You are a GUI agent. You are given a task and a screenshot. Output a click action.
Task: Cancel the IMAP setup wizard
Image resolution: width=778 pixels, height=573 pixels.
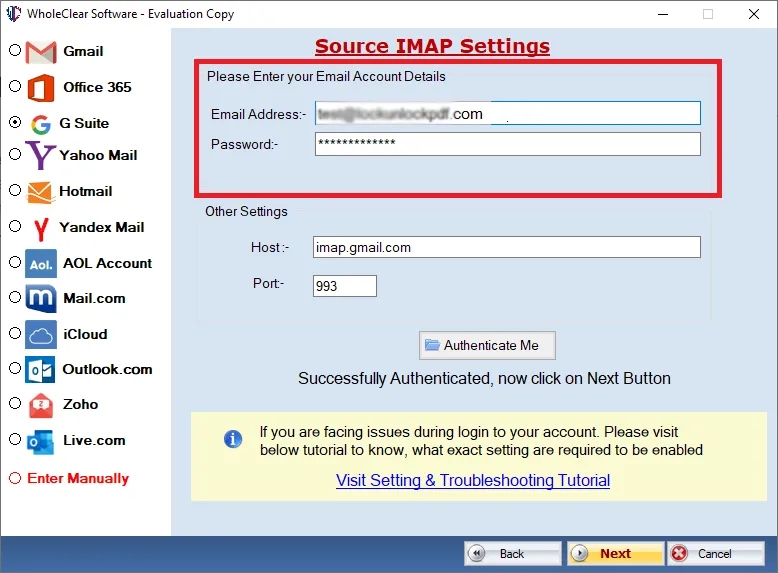pyautogui.click(x=715, y=553)
